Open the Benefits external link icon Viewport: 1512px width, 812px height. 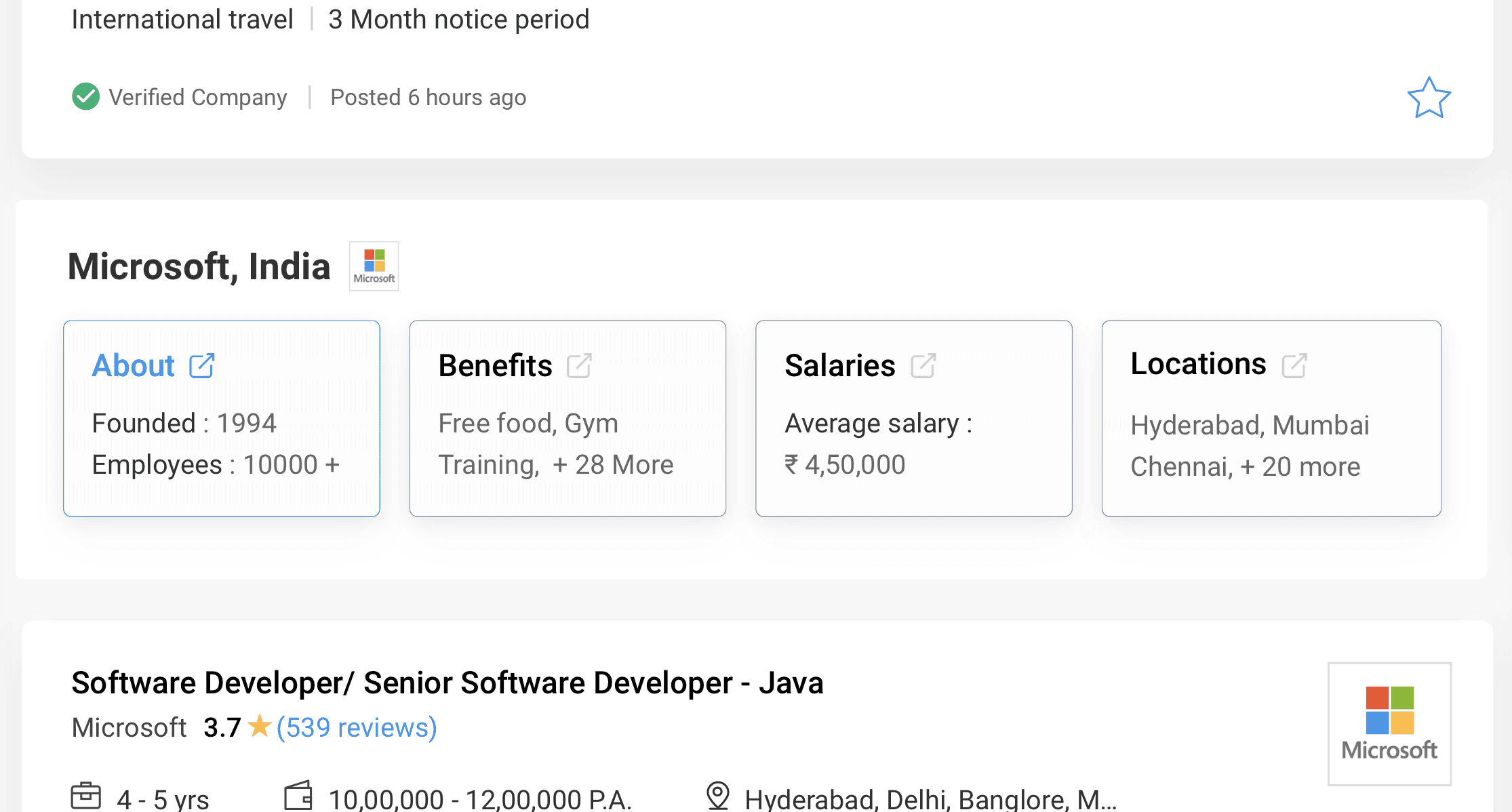[x=579, y=366]
